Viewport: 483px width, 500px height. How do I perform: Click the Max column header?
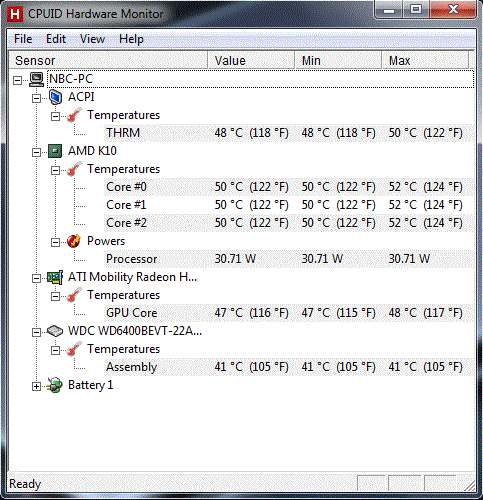tap(425, 61)
